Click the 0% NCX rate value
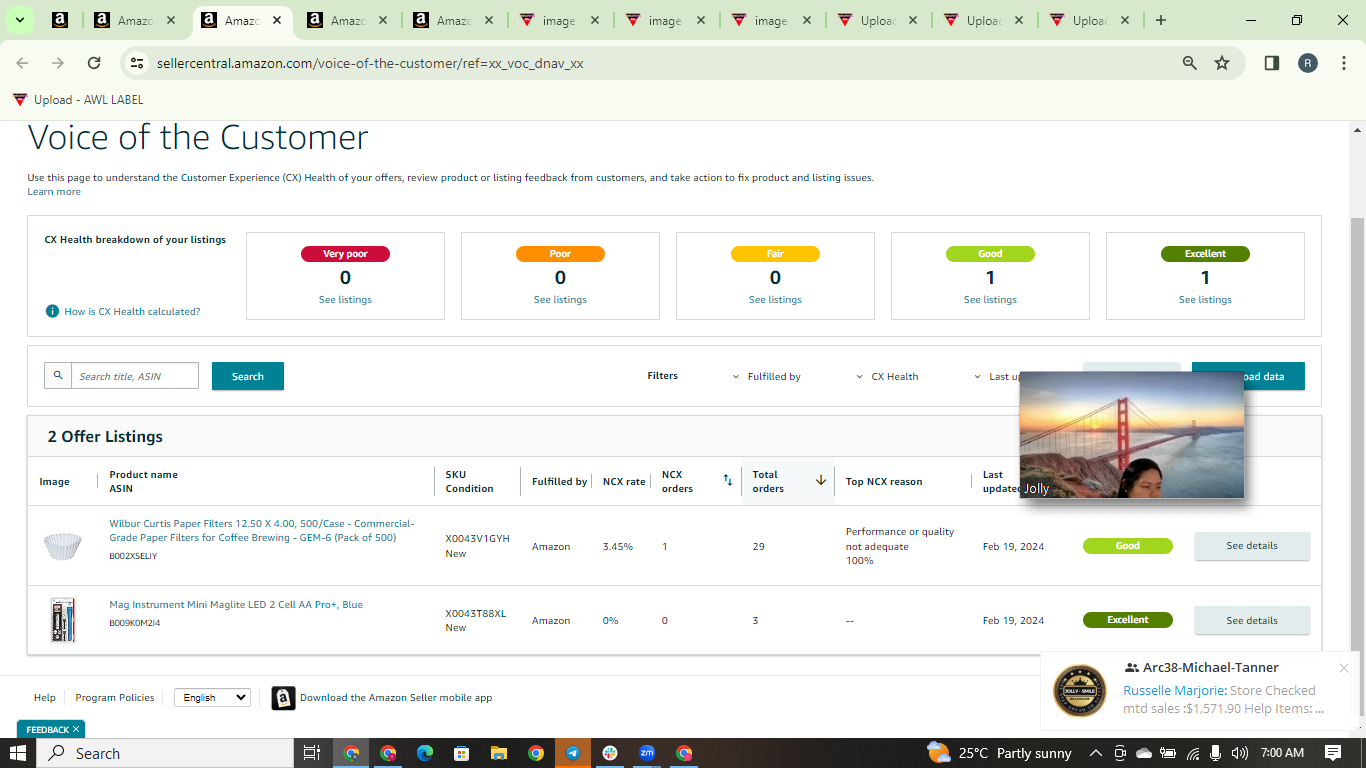This screenshot has width=1366, height=768. (611, 621)
